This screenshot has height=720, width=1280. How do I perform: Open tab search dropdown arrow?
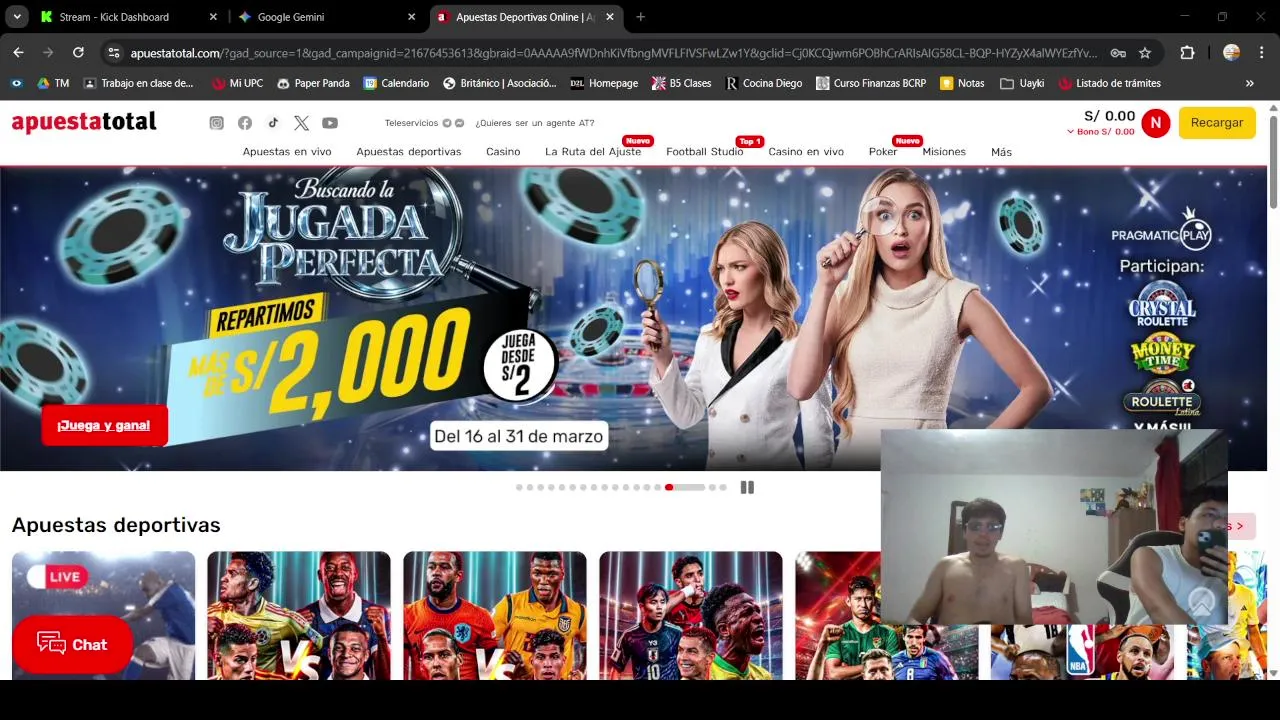(17, 17)
